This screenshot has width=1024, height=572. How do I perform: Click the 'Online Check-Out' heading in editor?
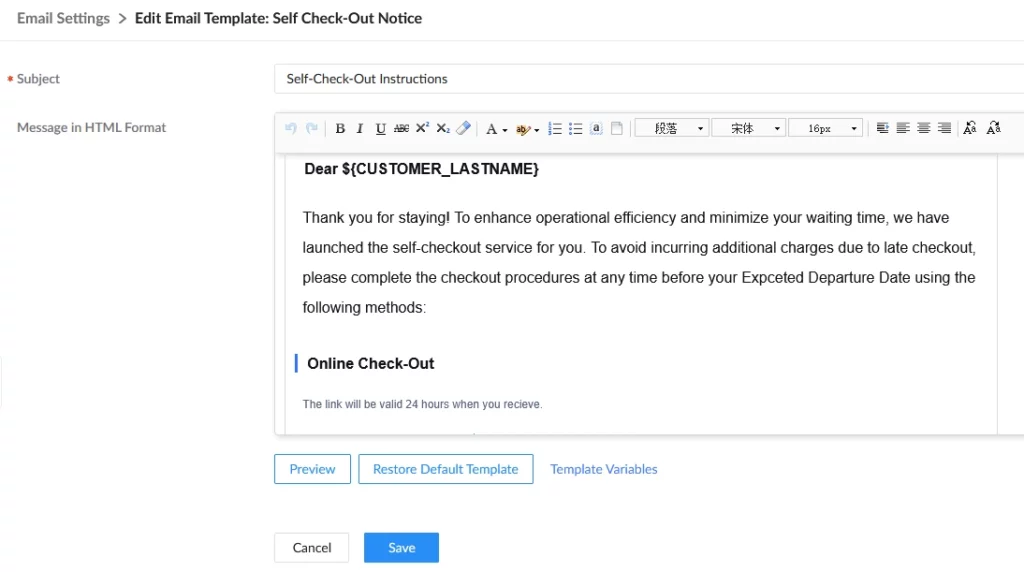click(x=370, y=364)
